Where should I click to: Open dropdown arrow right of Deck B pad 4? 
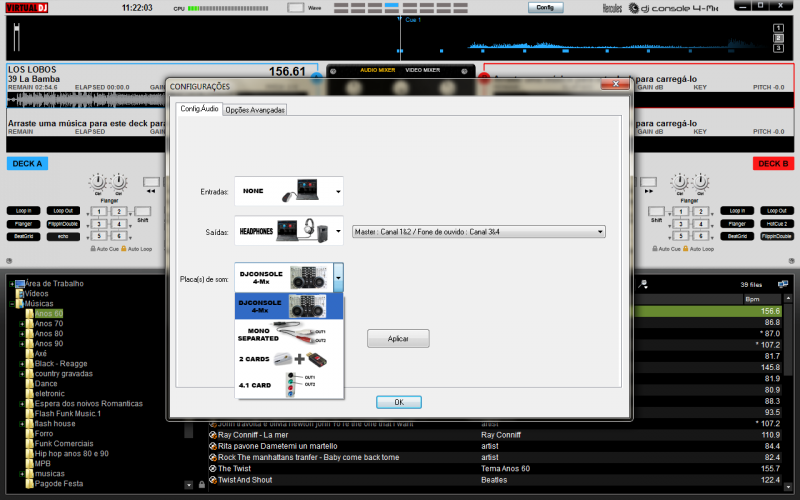pos(711,226)
